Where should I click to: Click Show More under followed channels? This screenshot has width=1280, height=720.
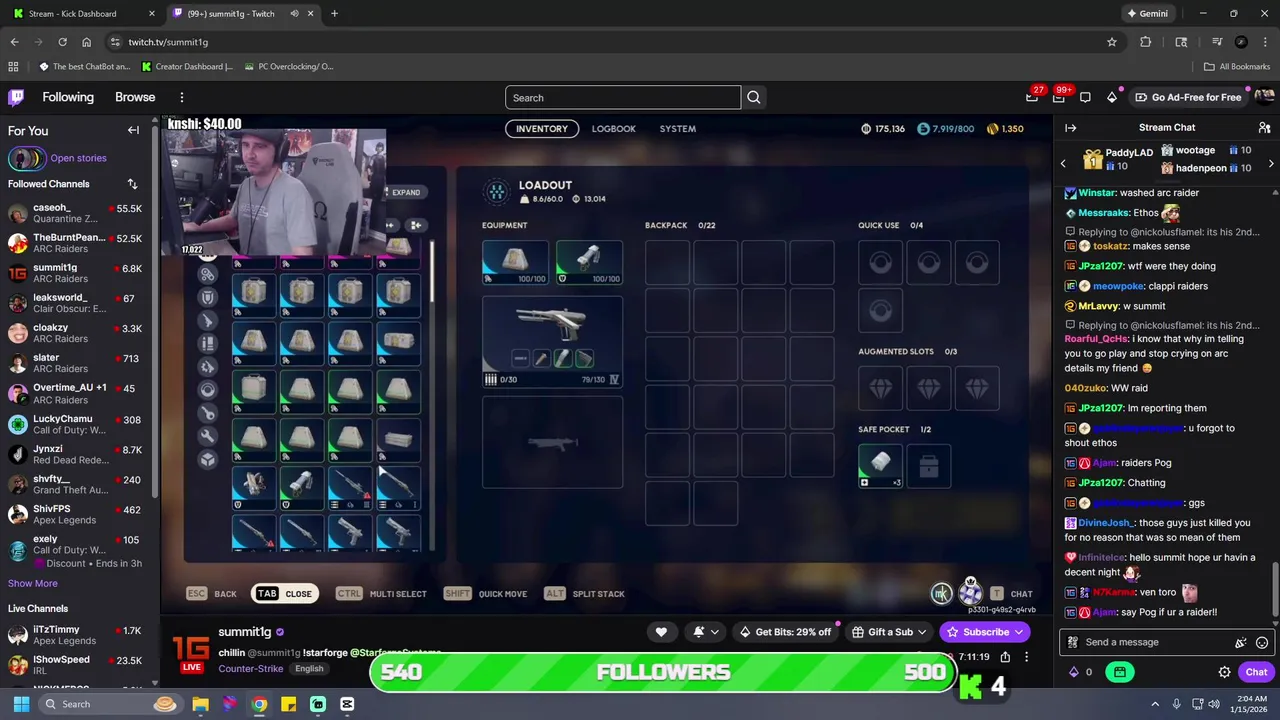(33, 583)
